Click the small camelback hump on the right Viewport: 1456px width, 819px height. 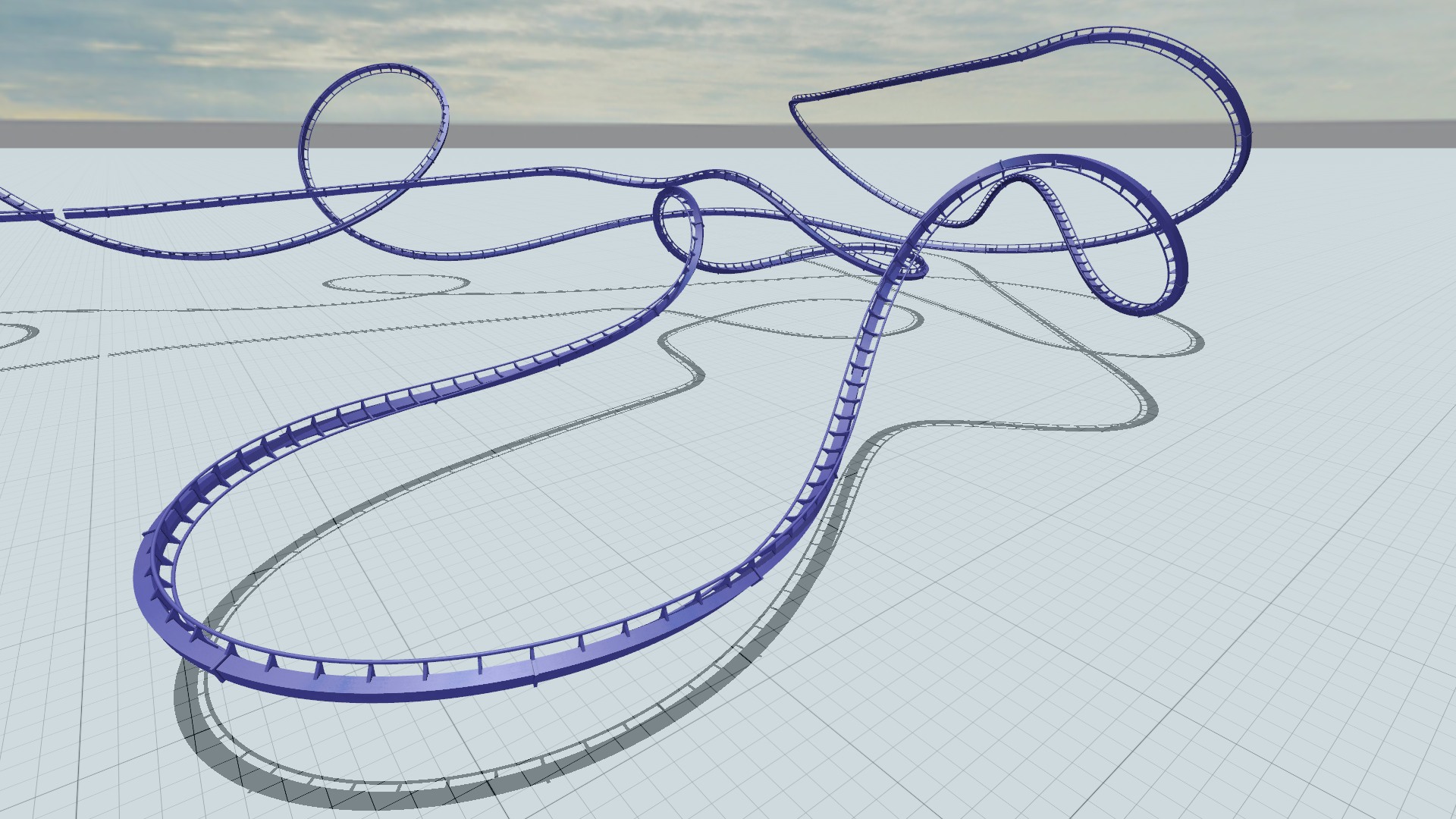click(1020, 180)
